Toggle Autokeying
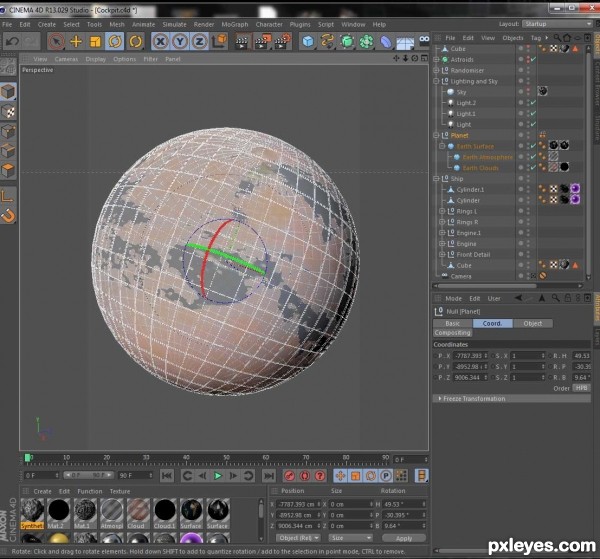 tap(305, 476)
